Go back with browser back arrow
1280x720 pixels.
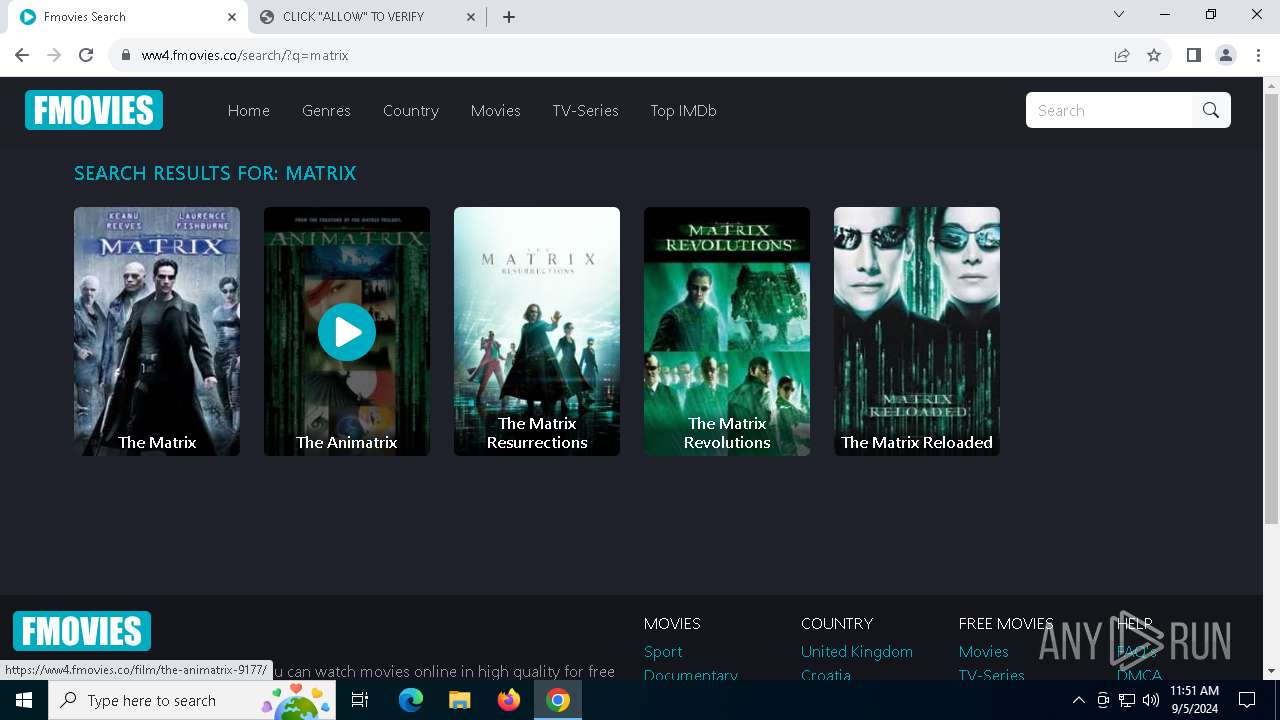click(x=22, y=55)
